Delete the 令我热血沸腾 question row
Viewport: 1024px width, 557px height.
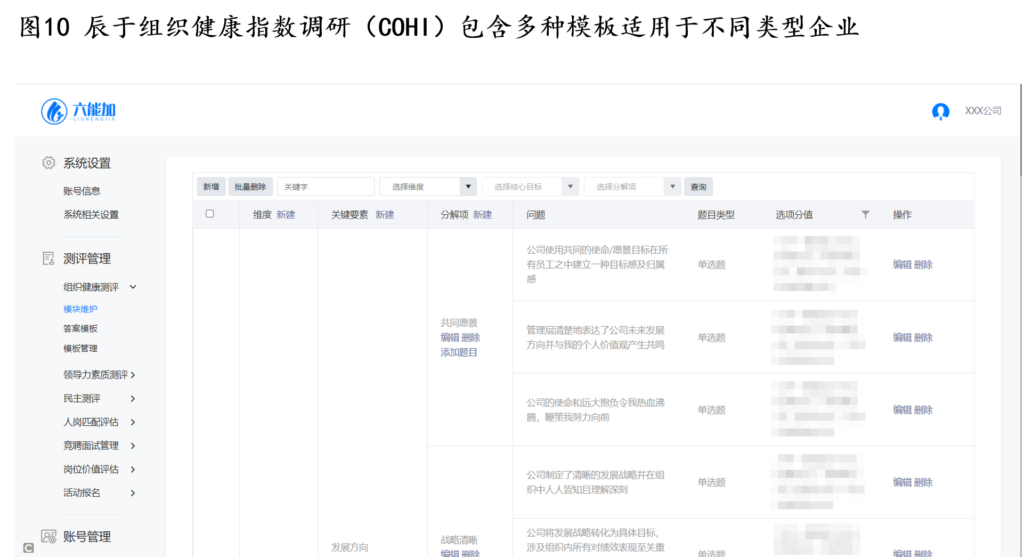pyautogui.click(x=923, y=410)
